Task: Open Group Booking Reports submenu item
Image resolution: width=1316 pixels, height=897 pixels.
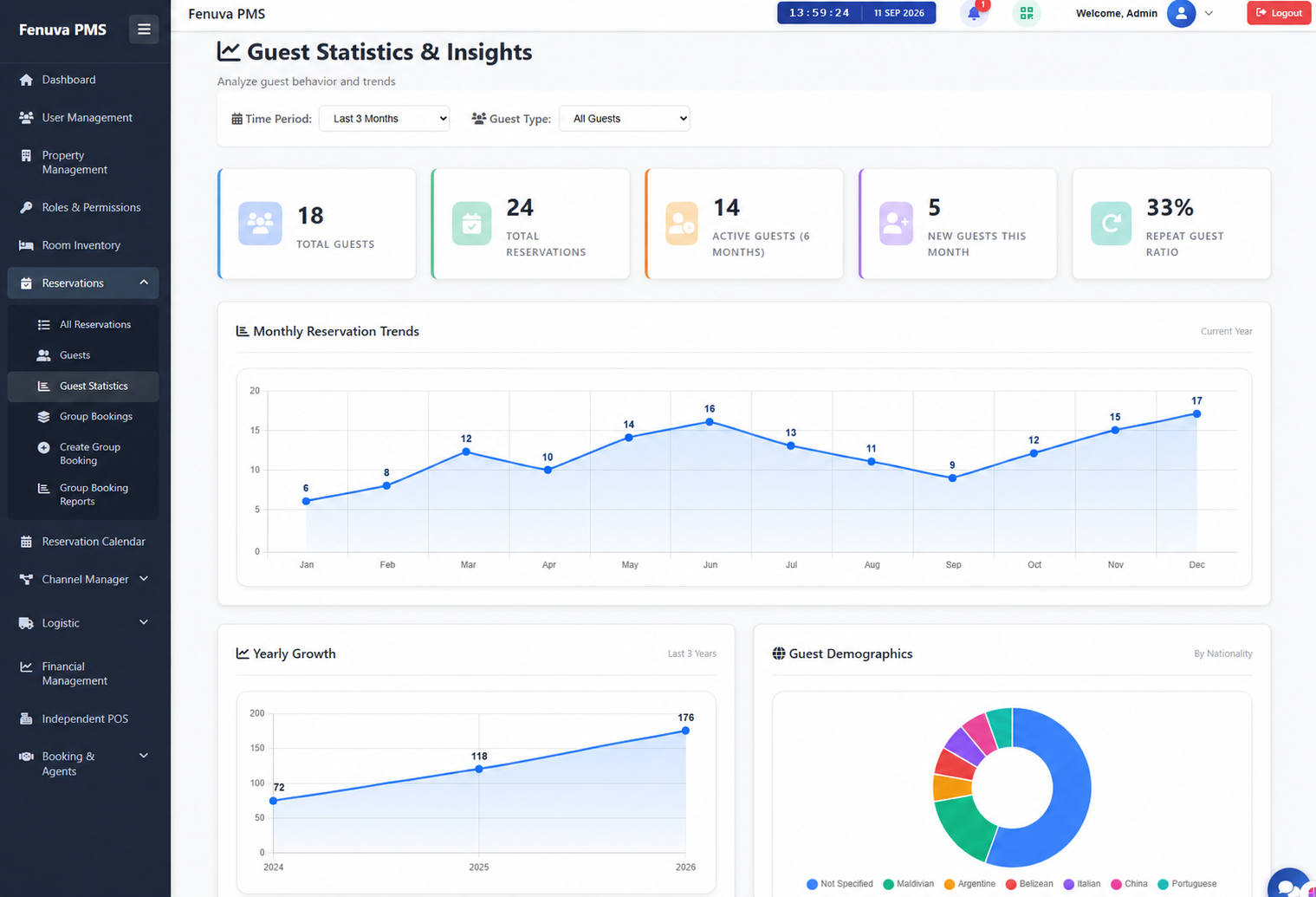Action: click(x=83, y=495)
